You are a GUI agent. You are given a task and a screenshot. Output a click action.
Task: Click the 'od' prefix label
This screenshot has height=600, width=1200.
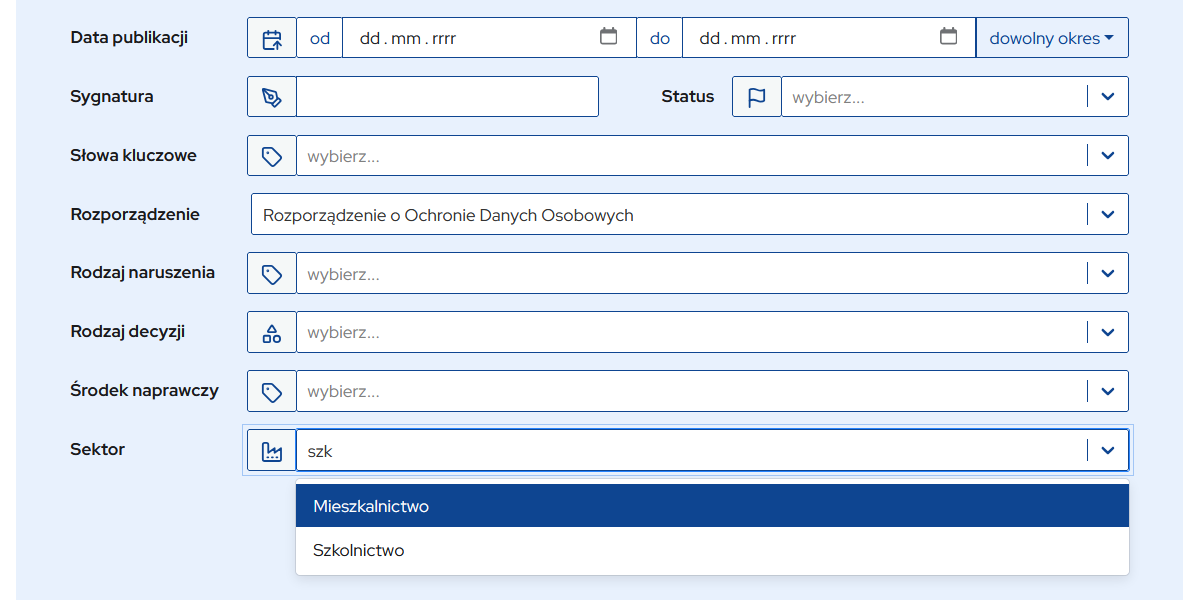(x=320, y=38)
